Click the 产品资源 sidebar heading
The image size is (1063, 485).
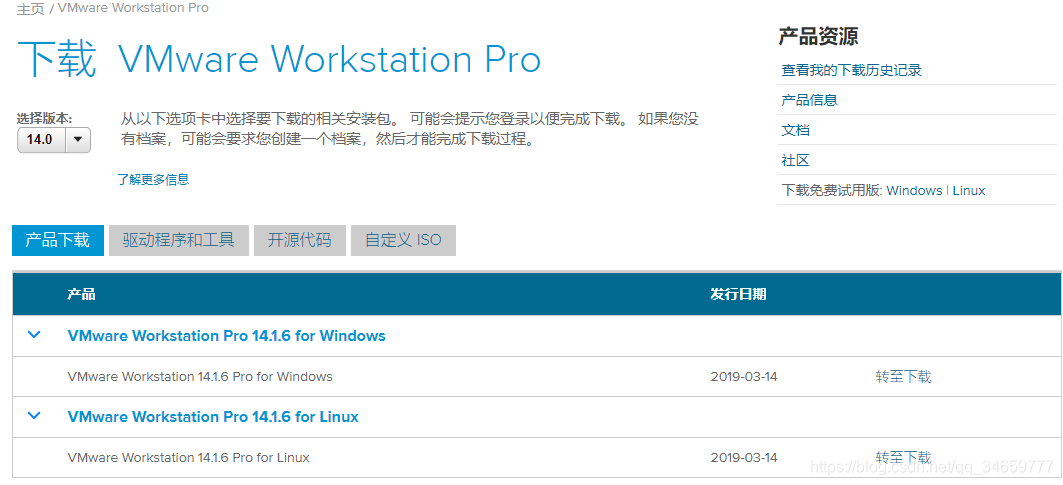coord(818,37)
